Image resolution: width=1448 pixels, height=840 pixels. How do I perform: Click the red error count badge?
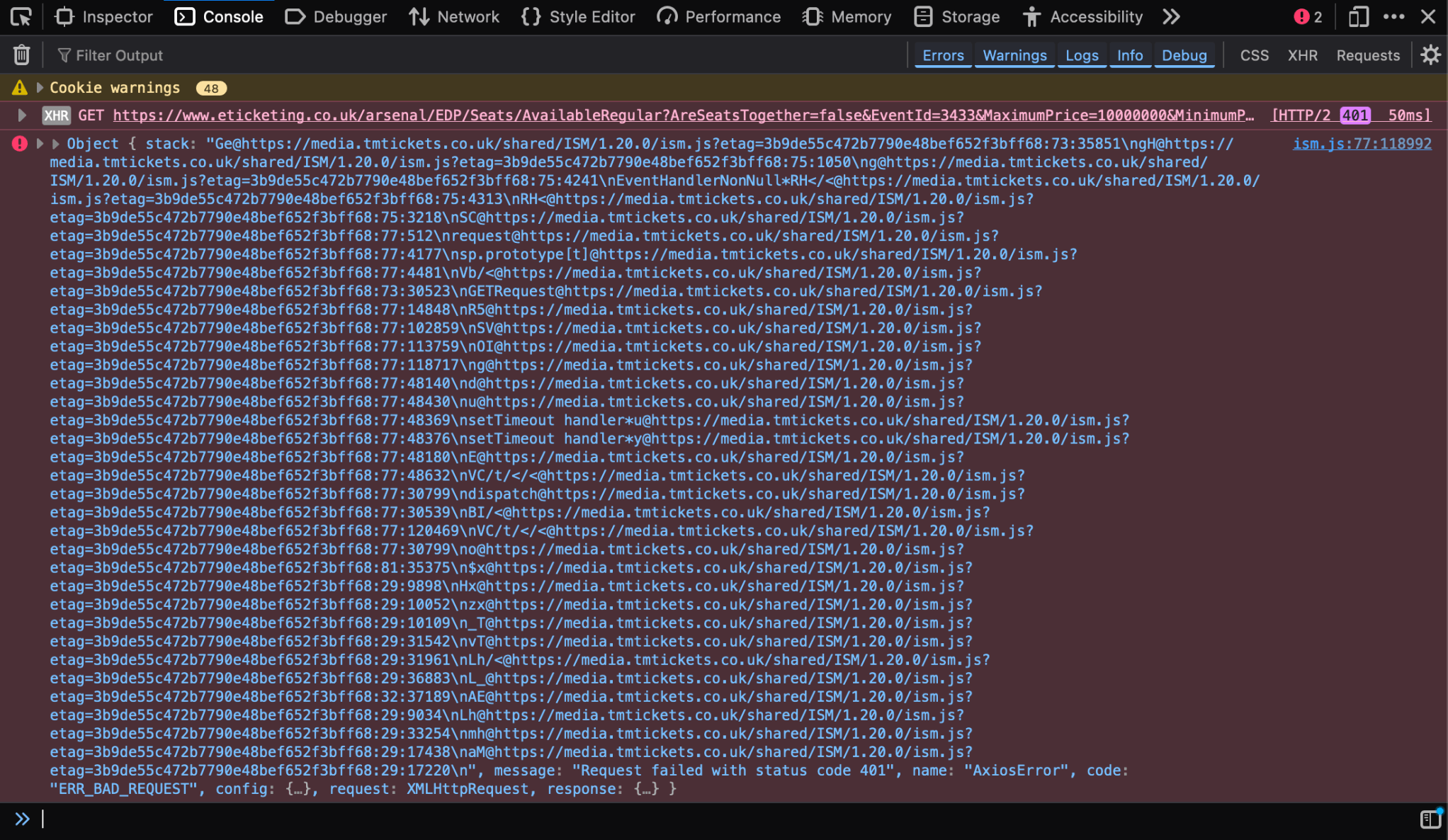[x=1308, y=16]
